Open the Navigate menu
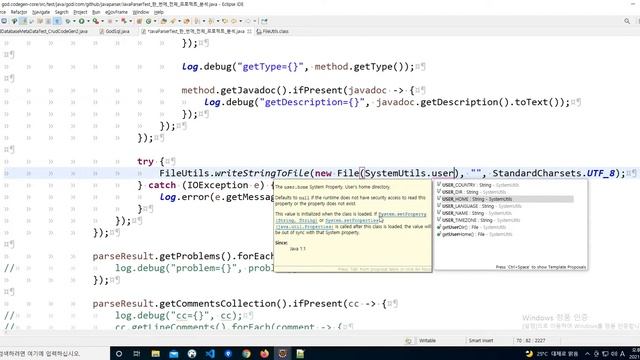Viewport: 640px width, 360px height. point(41,12)
